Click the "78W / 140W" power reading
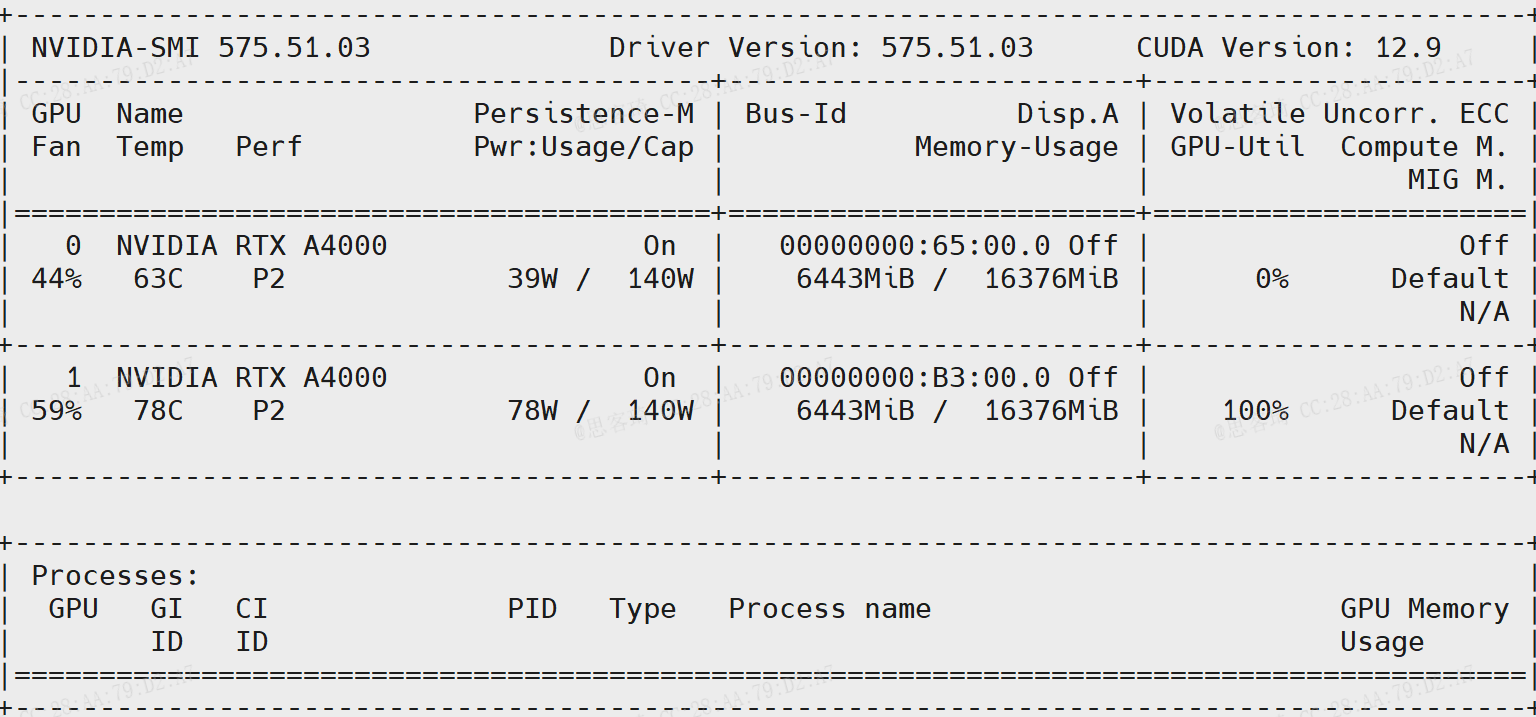1536x717 pixels. click(x=601, y=411)
